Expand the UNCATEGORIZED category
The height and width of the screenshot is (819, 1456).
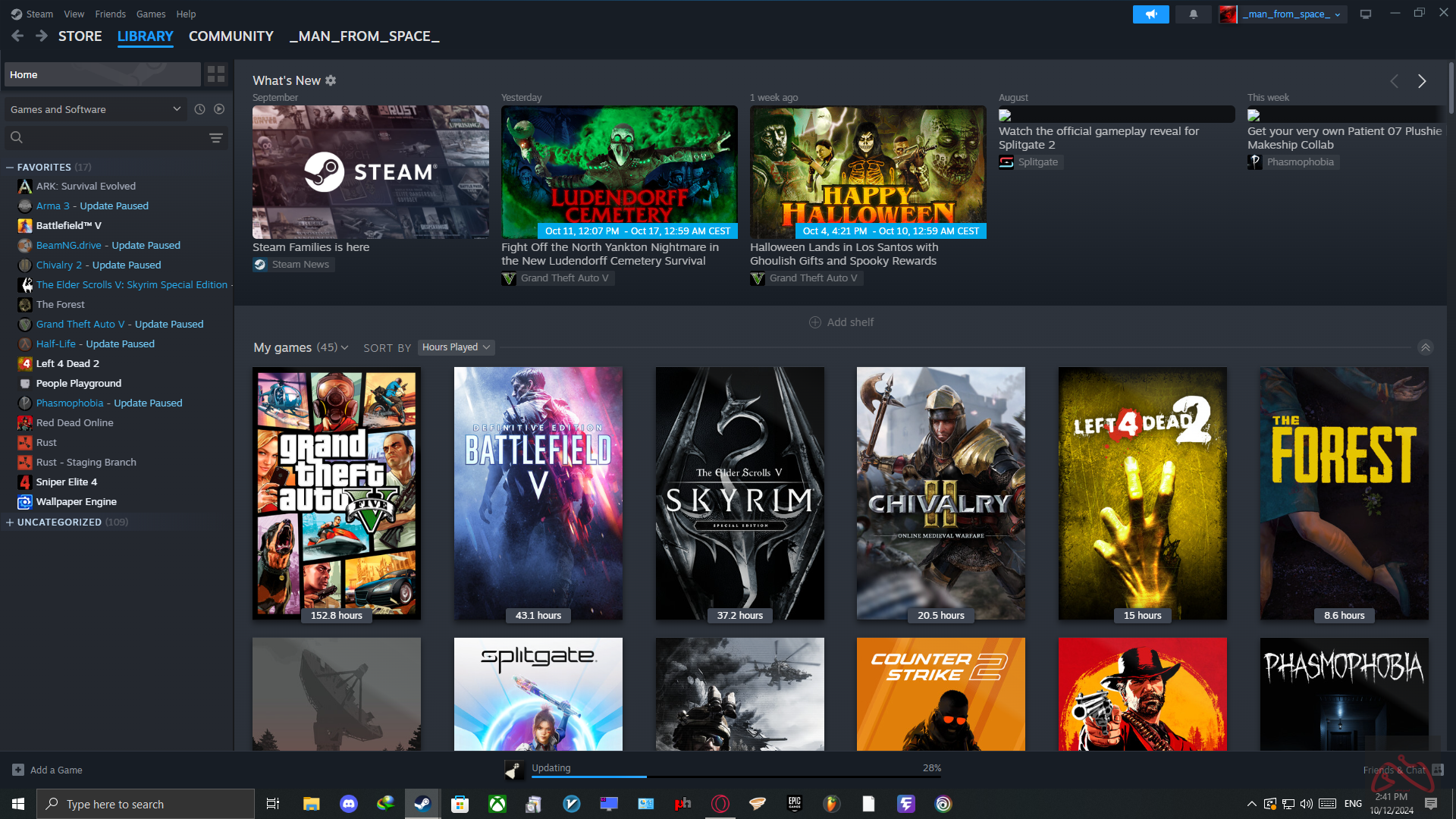point(10,522)
